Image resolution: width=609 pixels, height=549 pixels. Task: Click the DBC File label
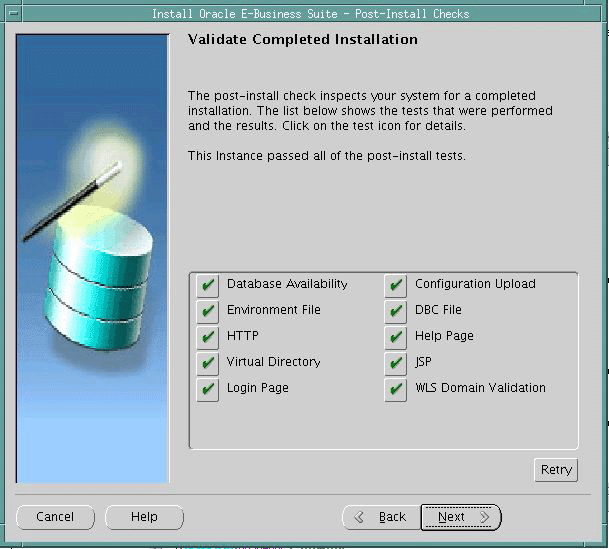point(438,310)
